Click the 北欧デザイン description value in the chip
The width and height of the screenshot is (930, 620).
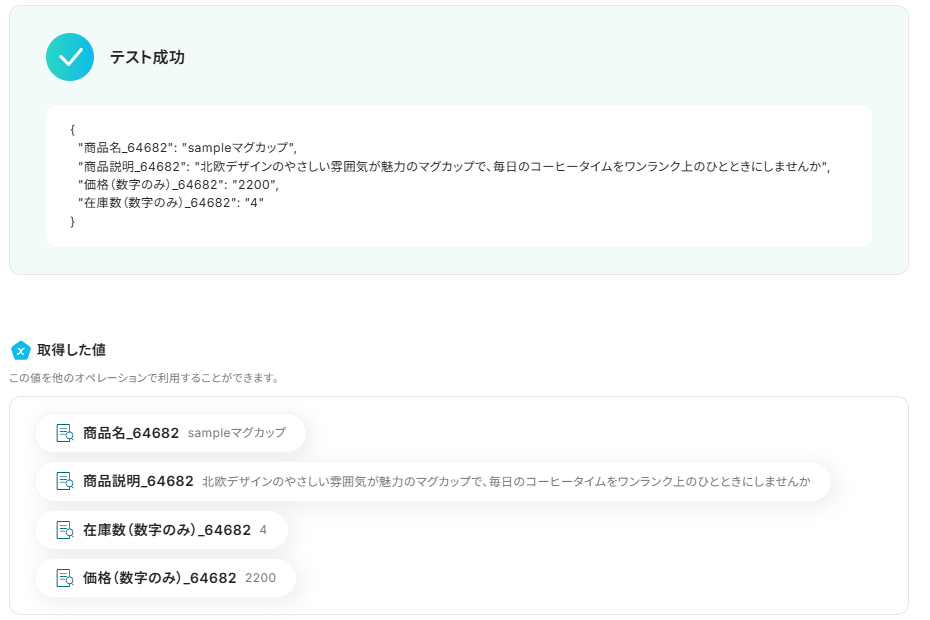pos(505,481)
